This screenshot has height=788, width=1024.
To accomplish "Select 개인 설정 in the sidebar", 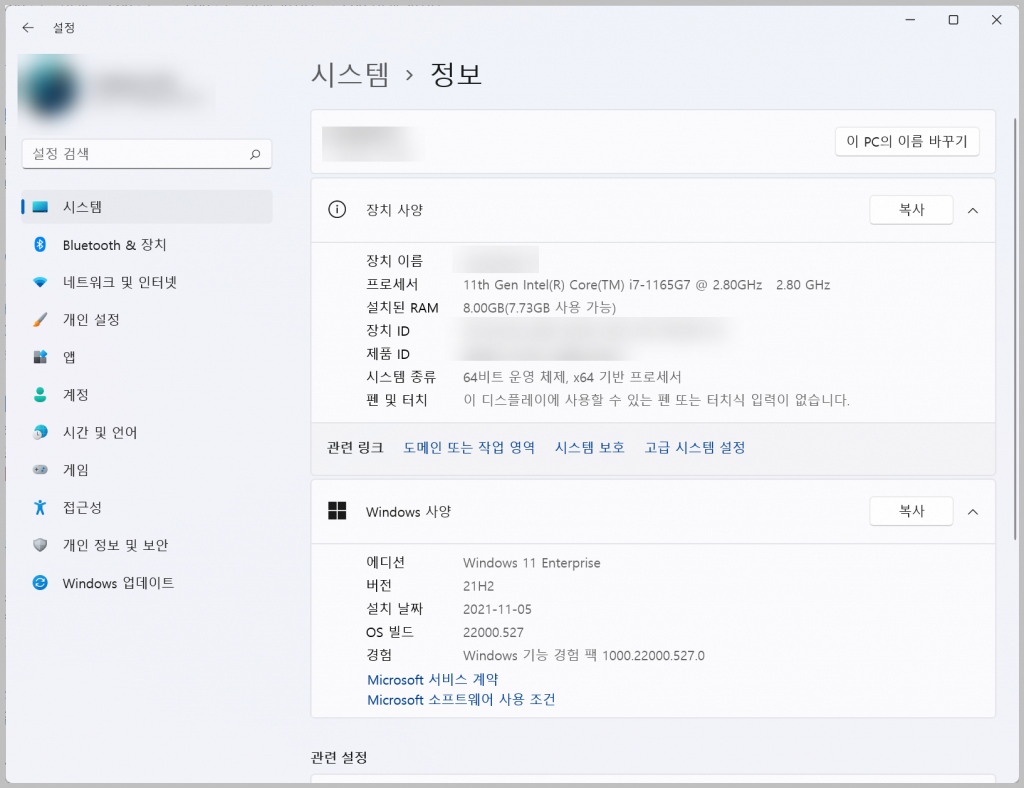I will click(x=147, y=320).
